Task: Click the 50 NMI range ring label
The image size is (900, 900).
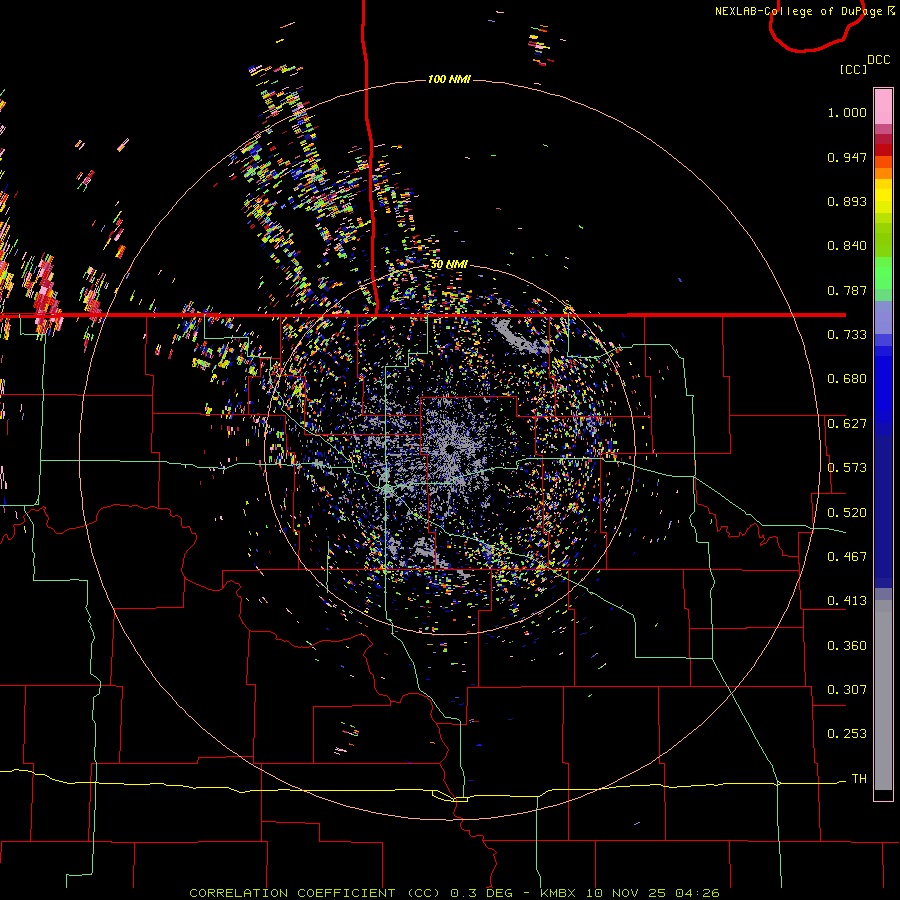Action: tap(449, 265)
